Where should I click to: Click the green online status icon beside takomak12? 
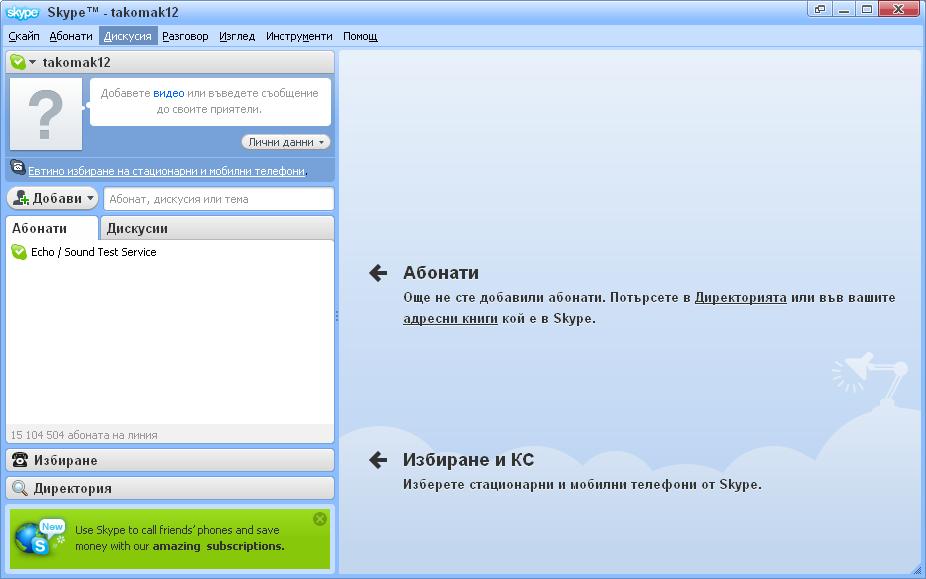18,62
